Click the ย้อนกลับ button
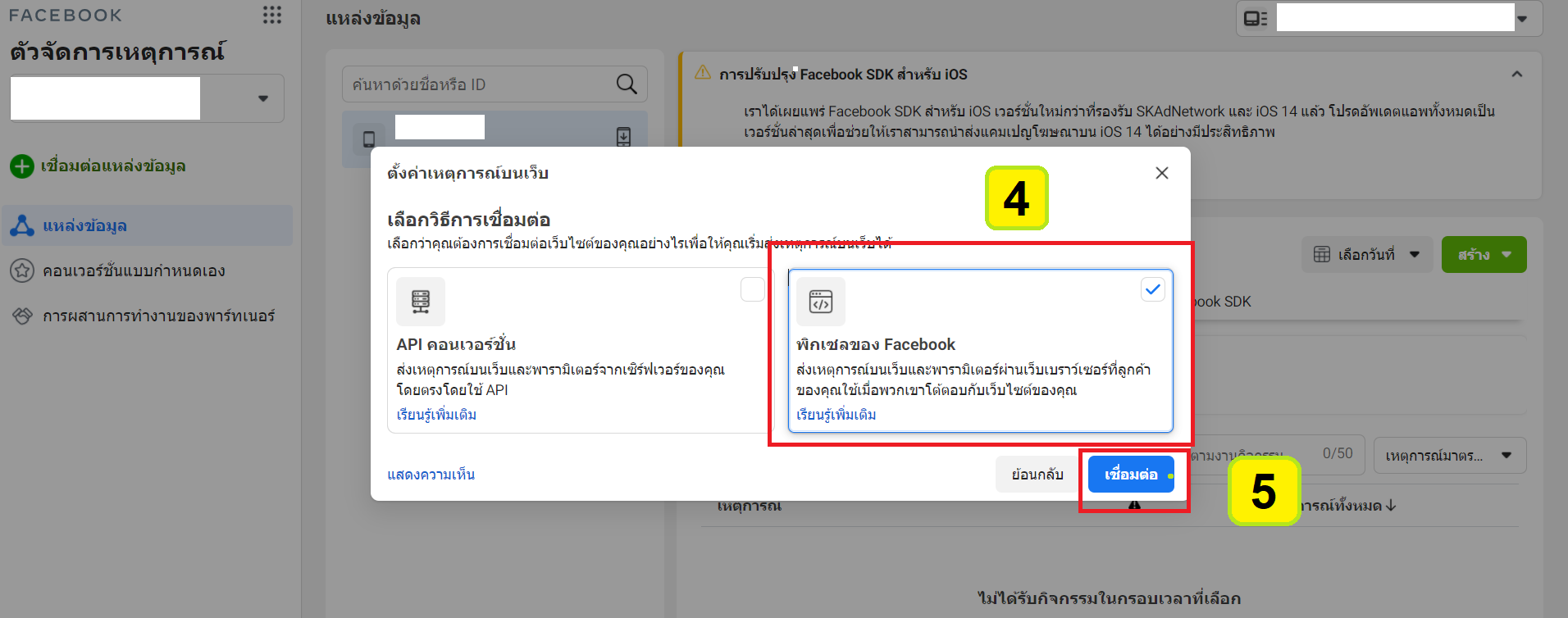This screenshot has width=1568, height=618. point(1037,475)
